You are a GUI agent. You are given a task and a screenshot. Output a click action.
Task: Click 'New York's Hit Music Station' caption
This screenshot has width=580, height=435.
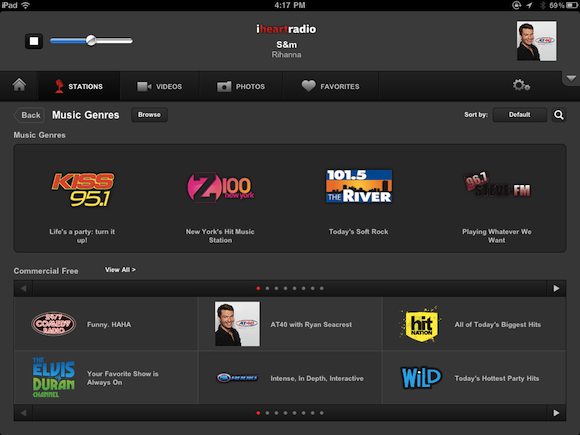220,236
